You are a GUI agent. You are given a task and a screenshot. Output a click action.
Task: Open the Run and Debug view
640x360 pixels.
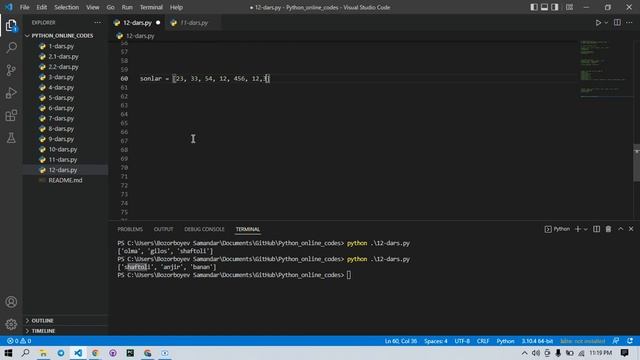[x=11, y=93]
